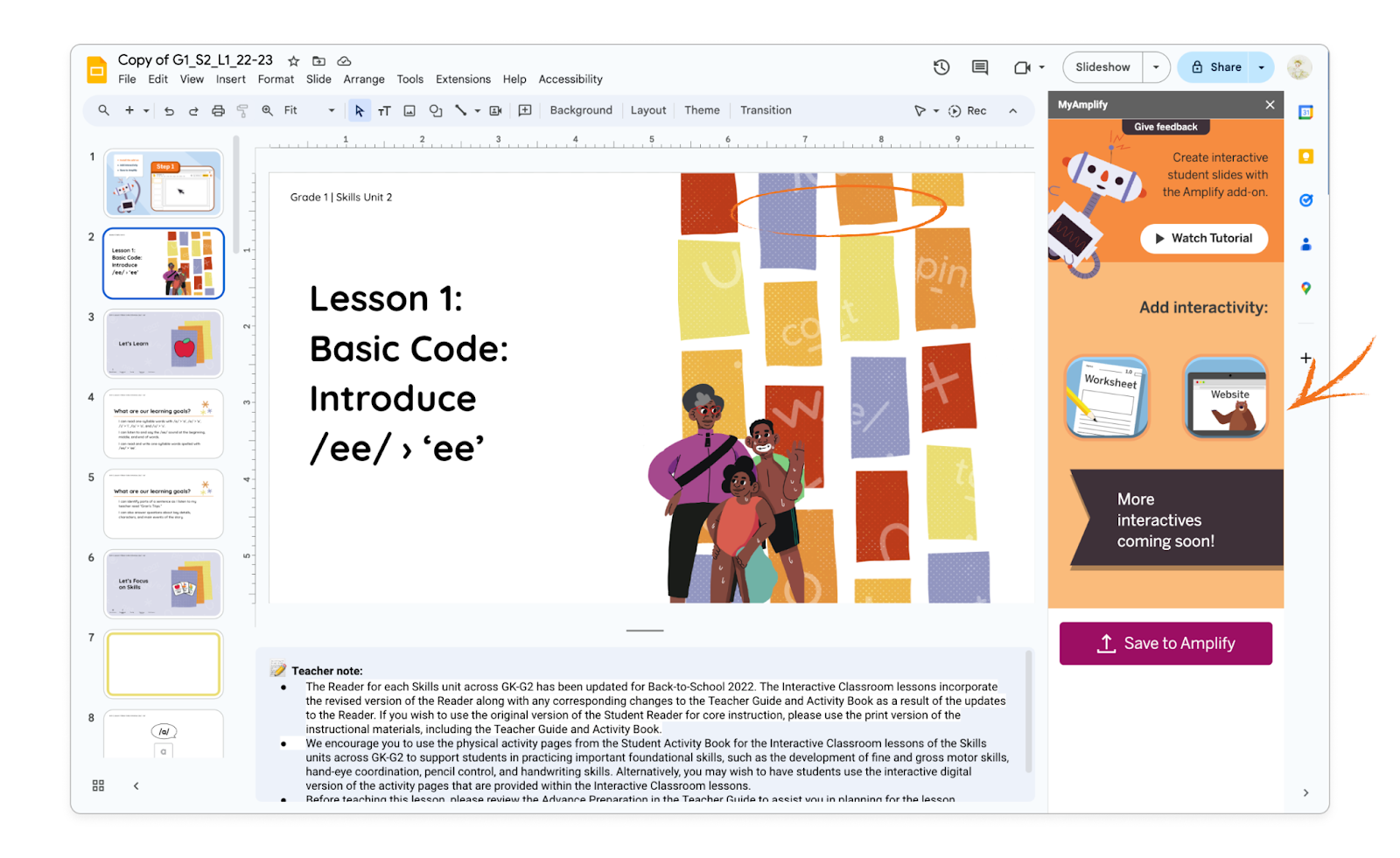Click the Watch Tutorial button
This screenshot has height=858, width=1400.
click(x=1203, y=239)
